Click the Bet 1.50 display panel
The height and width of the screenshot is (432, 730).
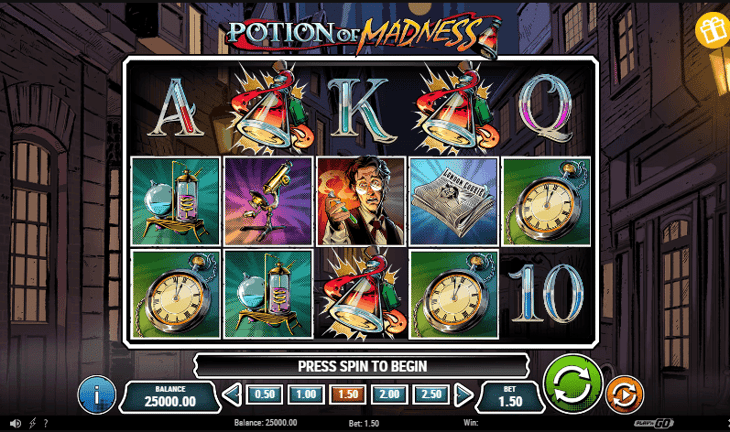[x=510, y=396]
